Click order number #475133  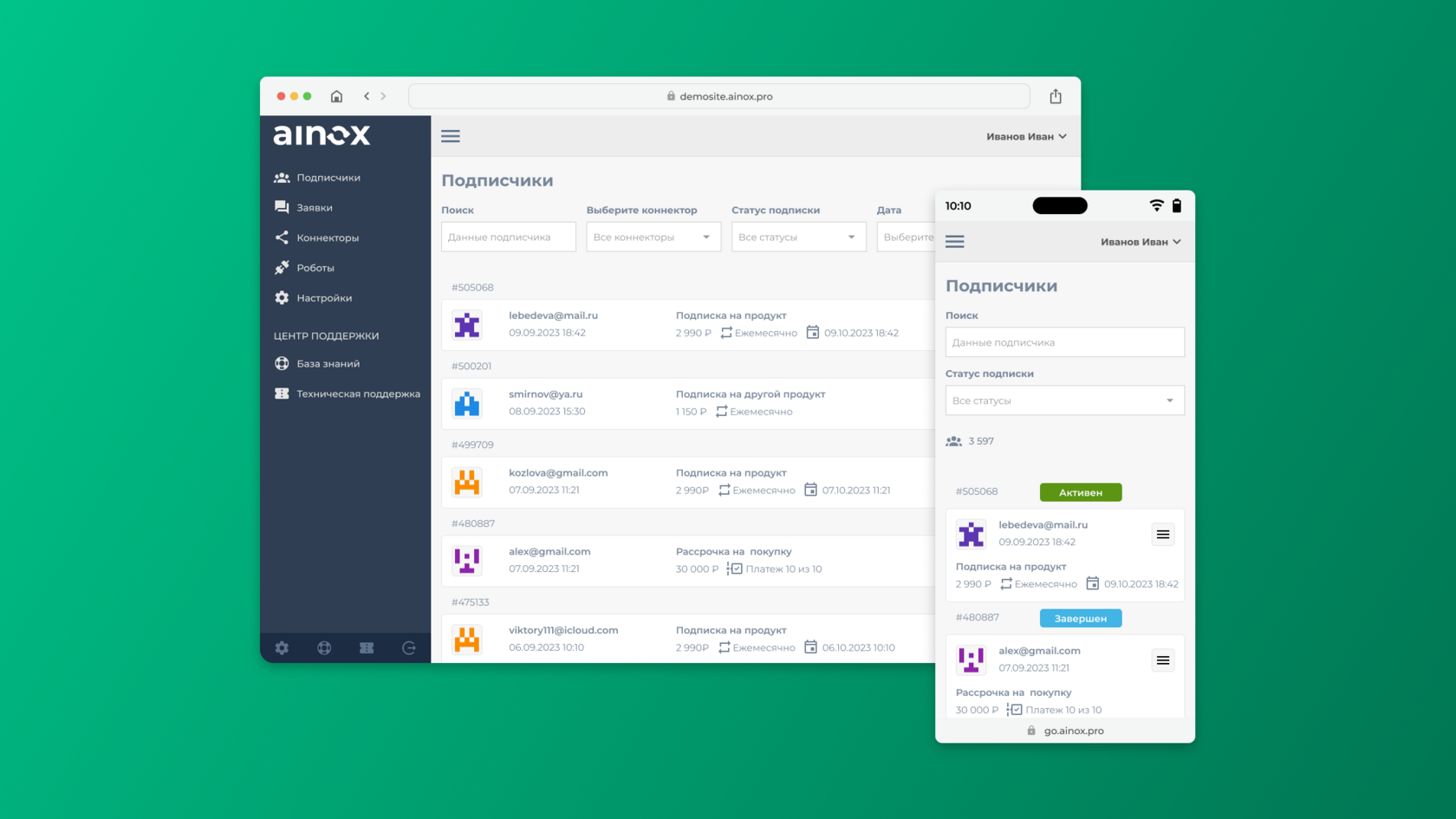coord(471,602)
